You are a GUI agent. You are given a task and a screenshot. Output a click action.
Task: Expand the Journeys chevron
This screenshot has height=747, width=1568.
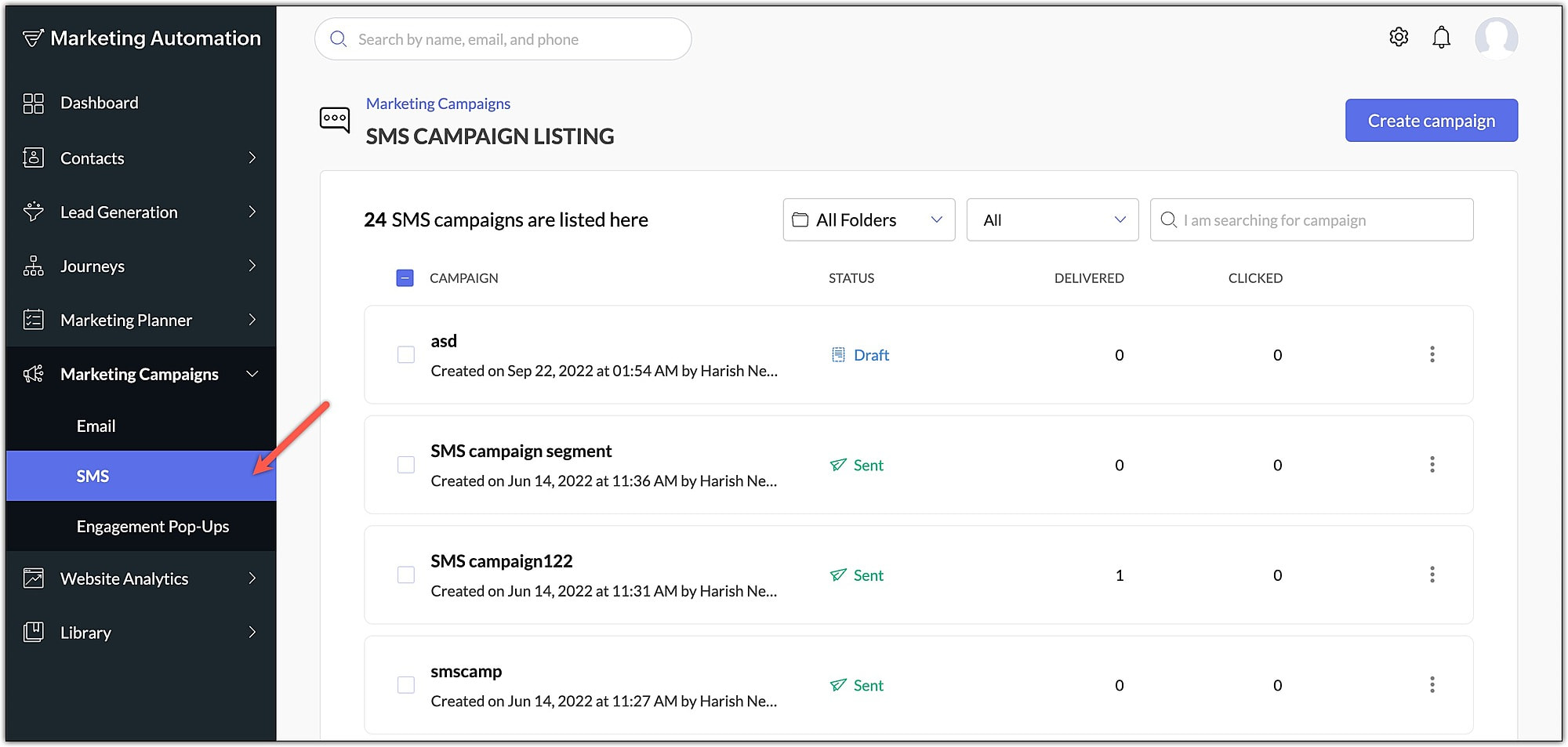252,266
